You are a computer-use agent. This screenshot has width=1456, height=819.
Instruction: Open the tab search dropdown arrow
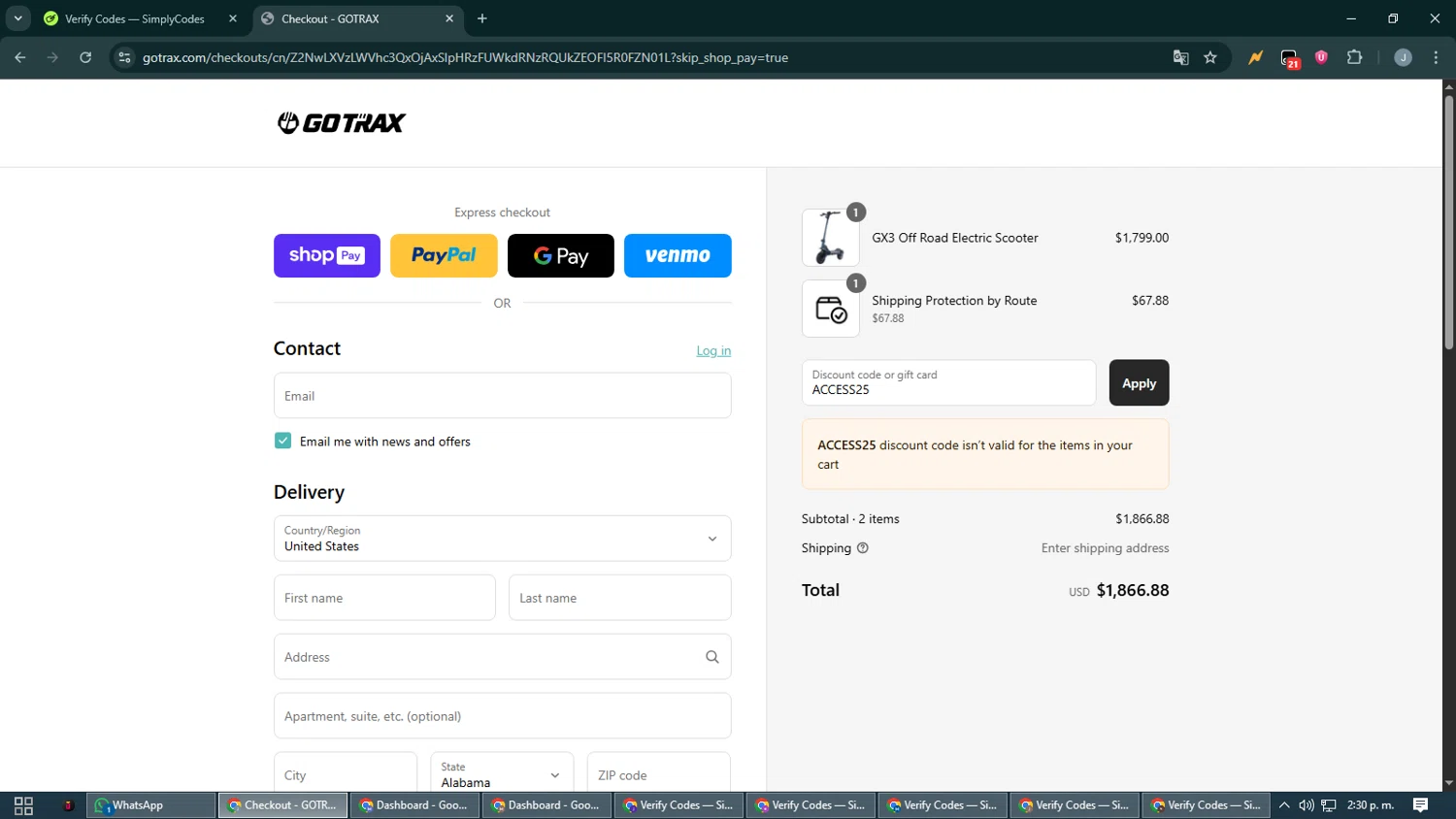coord(17,18)
